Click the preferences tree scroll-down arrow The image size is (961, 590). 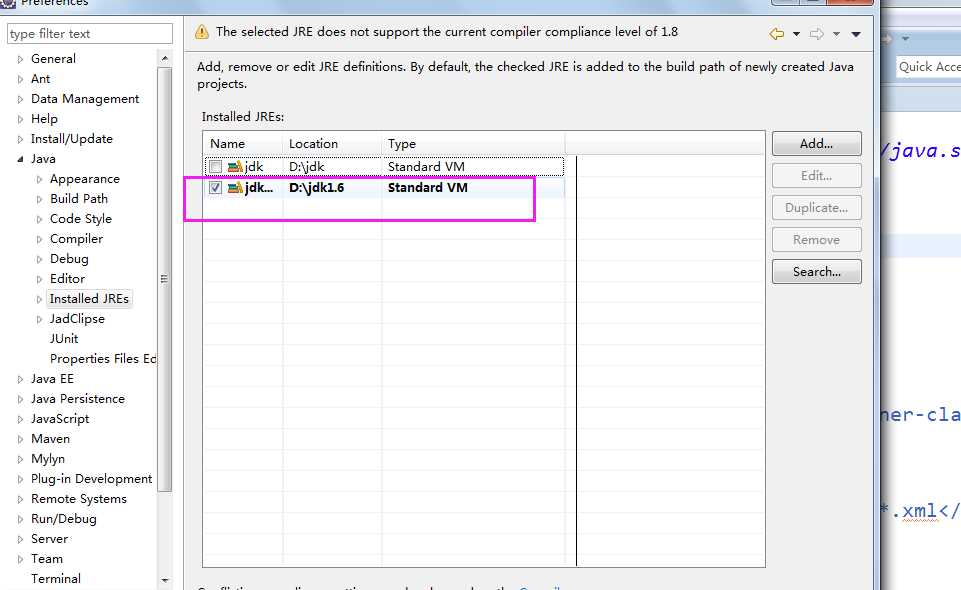(x=164, y=580)
